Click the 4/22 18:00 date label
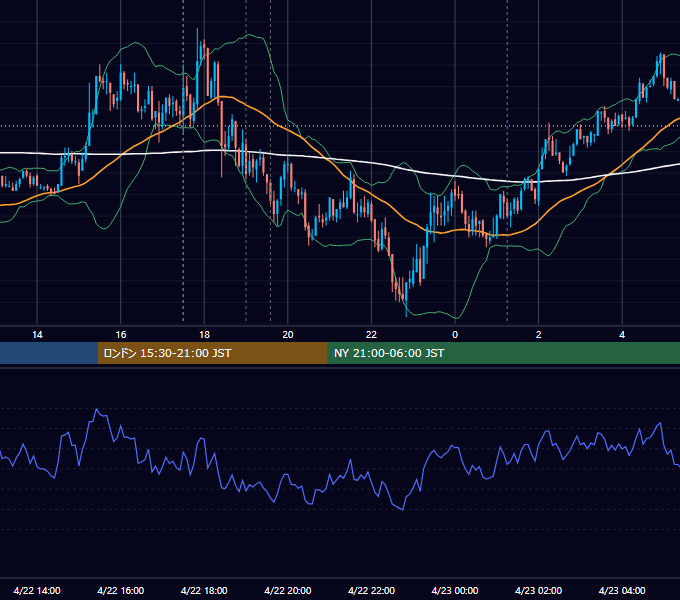Image resolution: width=680 pixels, height=600 pixels. click(204, 590)
